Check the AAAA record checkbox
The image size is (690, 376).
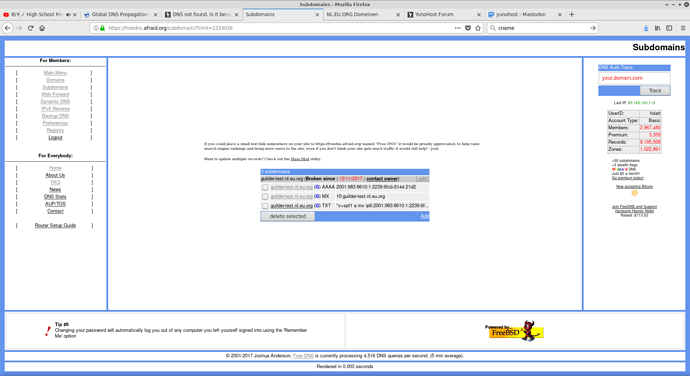click(x=265, y=187)
